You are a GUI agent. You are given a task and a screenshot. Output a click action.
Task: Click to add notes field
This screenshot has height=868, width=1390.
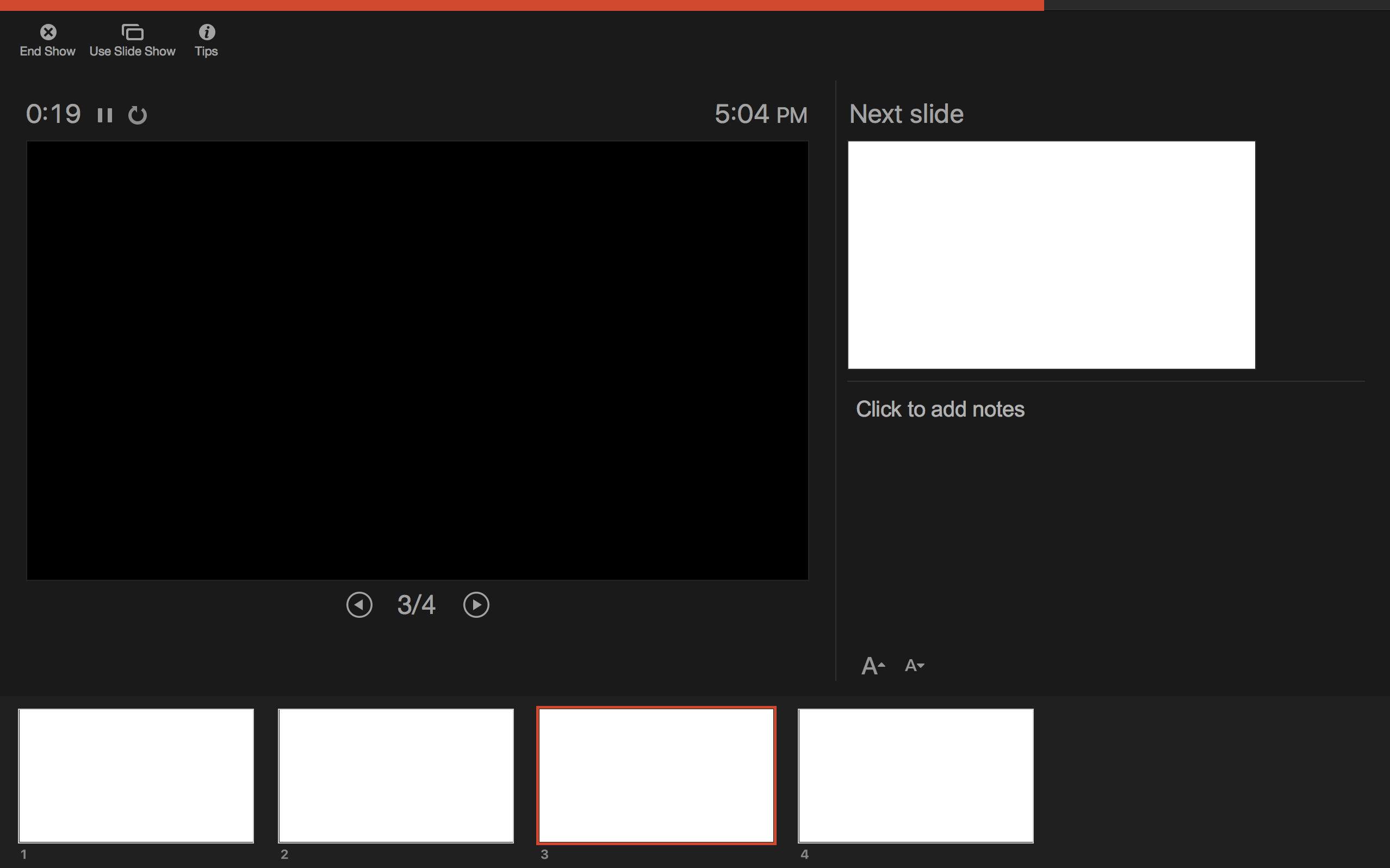[x=940, y=410]
